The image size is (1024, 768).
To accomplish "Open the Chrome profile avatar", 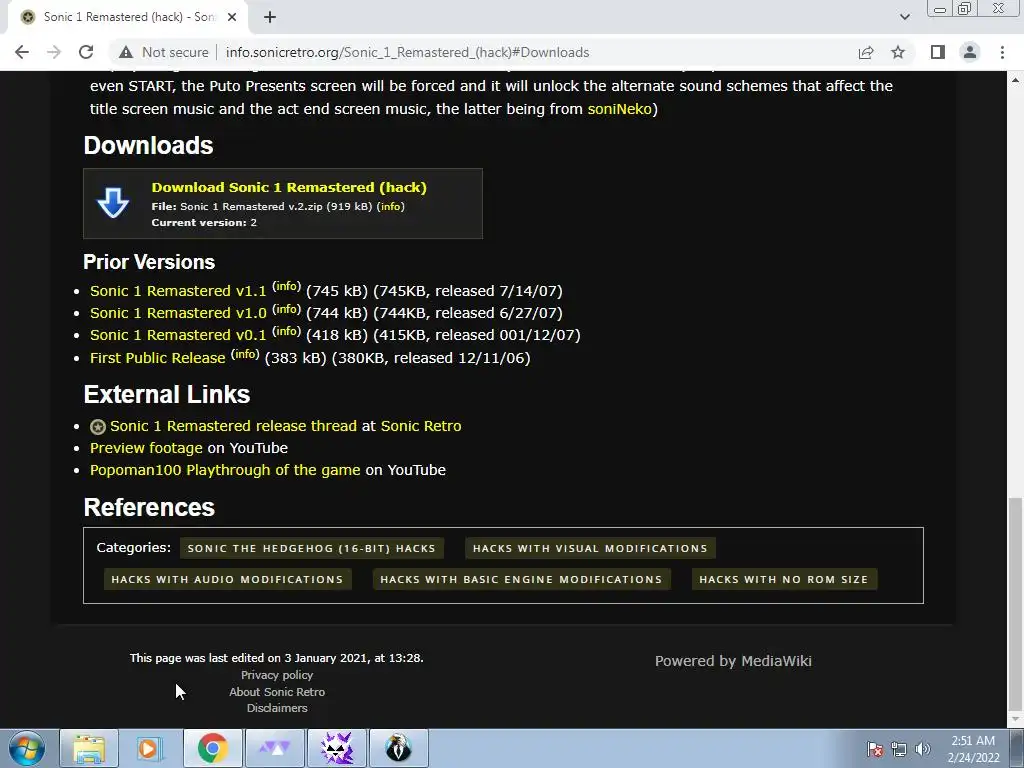I will [970, 52].
